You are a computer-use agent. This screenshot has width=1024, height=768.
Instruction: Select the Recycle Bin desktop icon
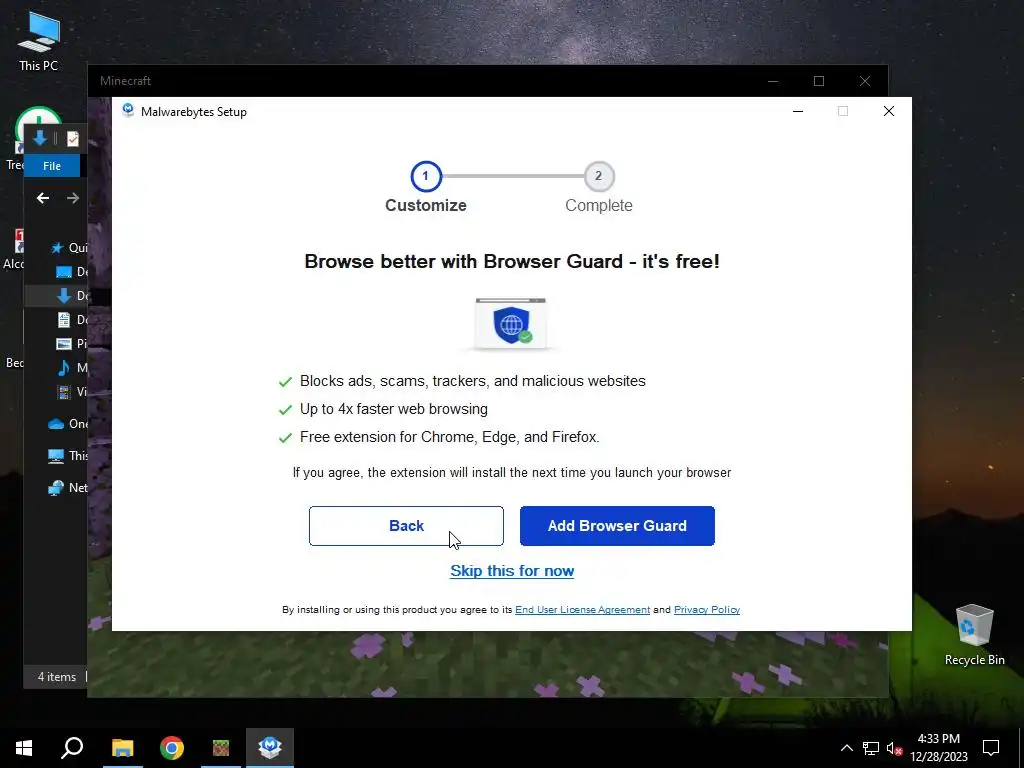[x=974, y=635]
